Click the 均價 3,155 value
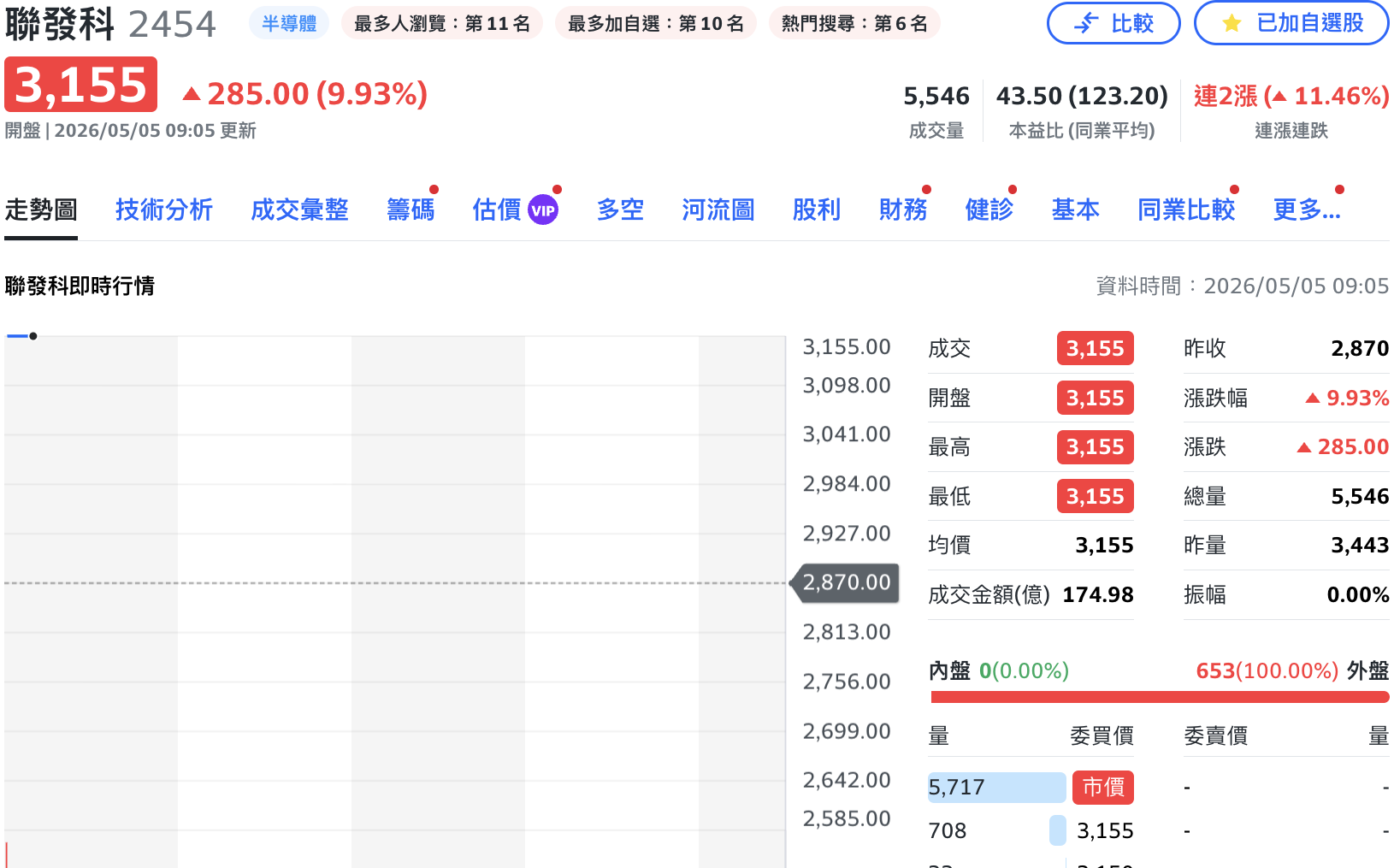This screenshot has height=868, width=1394. 1104,545
